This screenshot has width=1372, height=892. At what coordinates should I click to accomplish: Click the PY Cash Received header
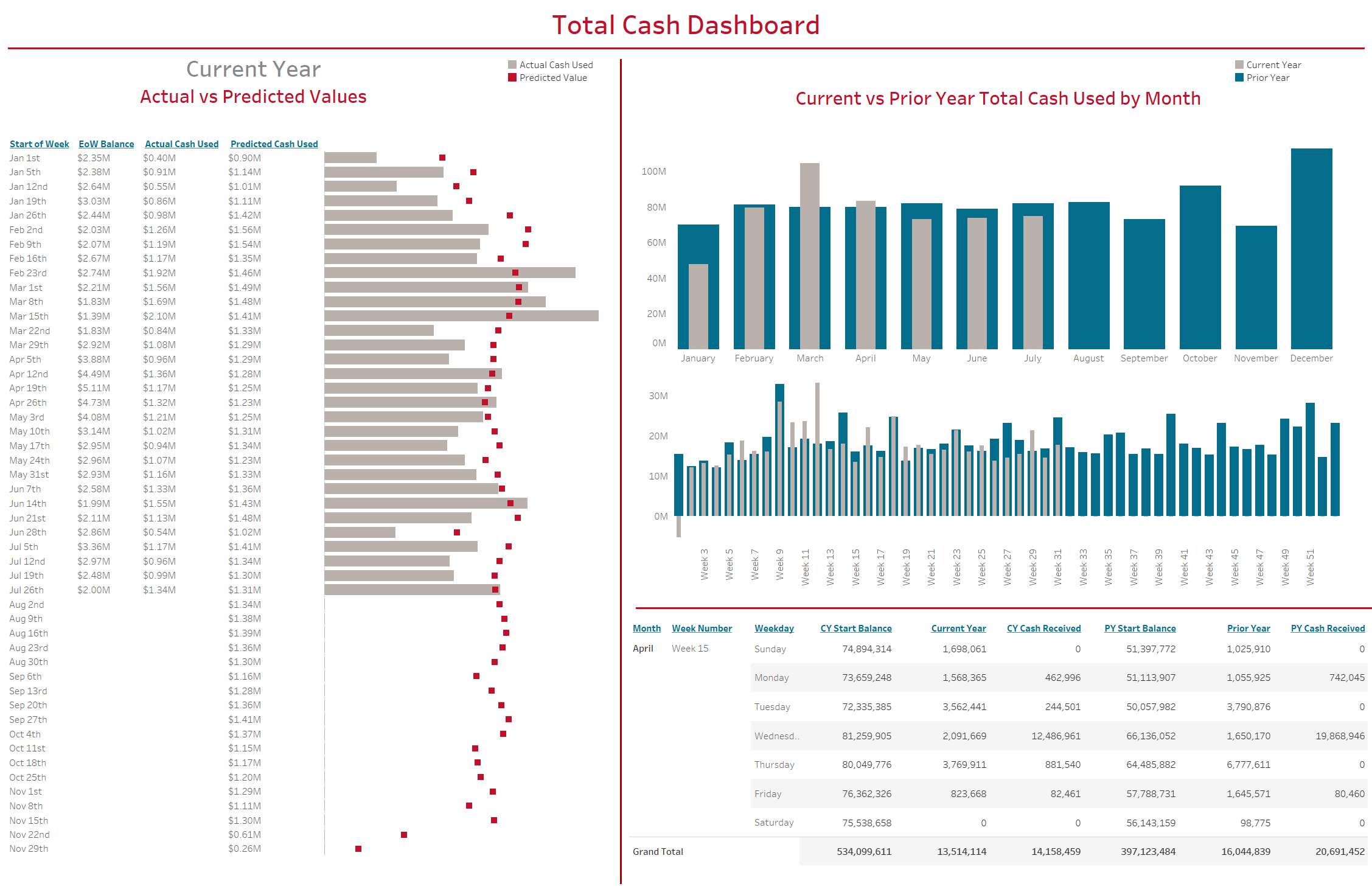[1328, 628]
